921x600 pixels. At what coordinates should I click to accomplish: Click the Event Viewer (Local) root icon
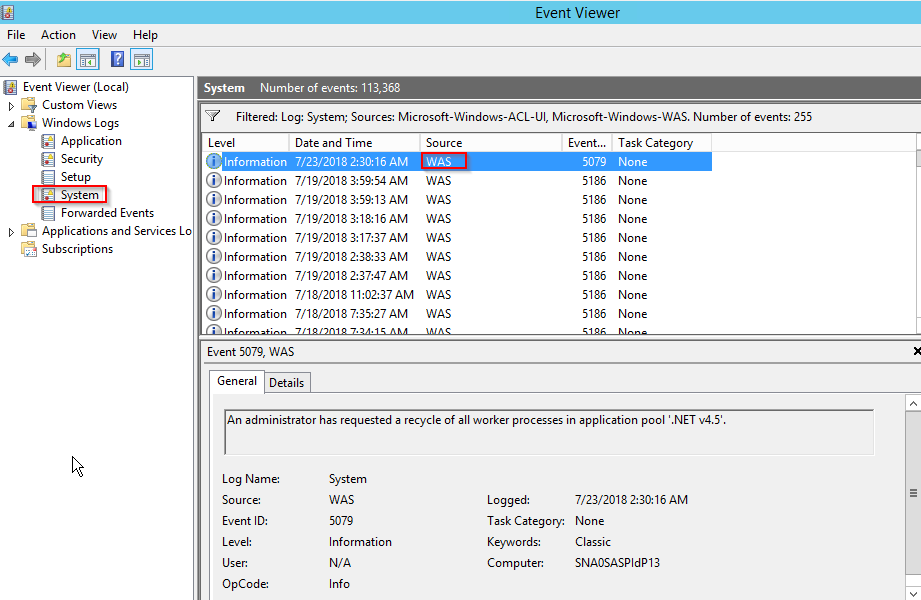click(10, 88)
